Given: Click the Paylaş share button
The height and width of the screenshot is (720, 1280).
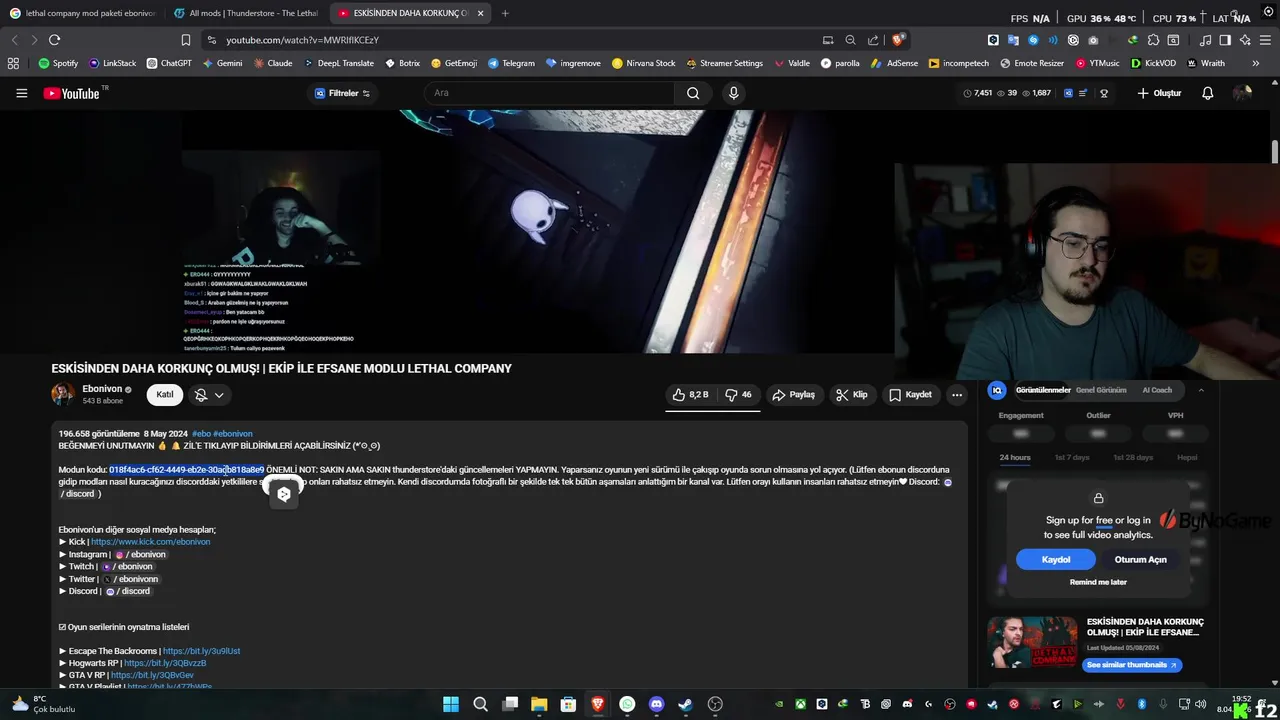Looking at the screenshot, I should coord(794,395).
